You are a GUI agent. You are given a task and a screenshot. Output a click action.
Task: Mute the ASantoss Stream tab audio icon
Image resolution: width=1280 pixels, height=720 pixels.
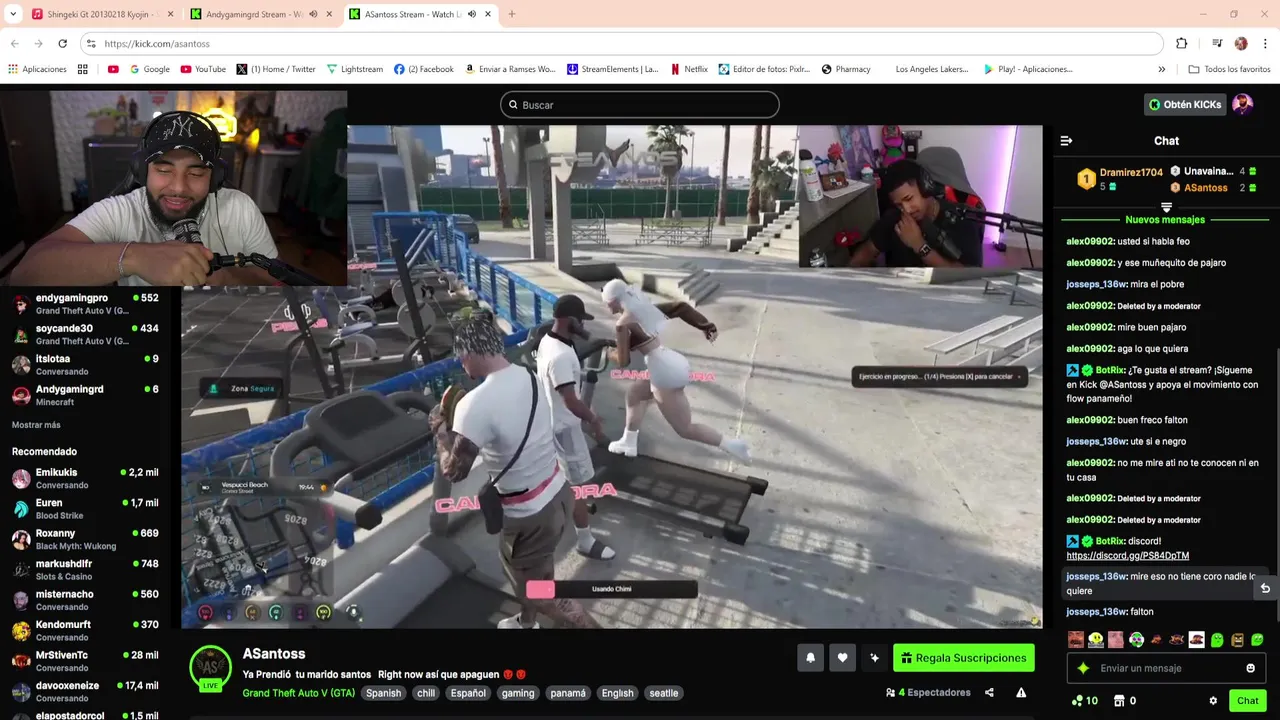471,14
